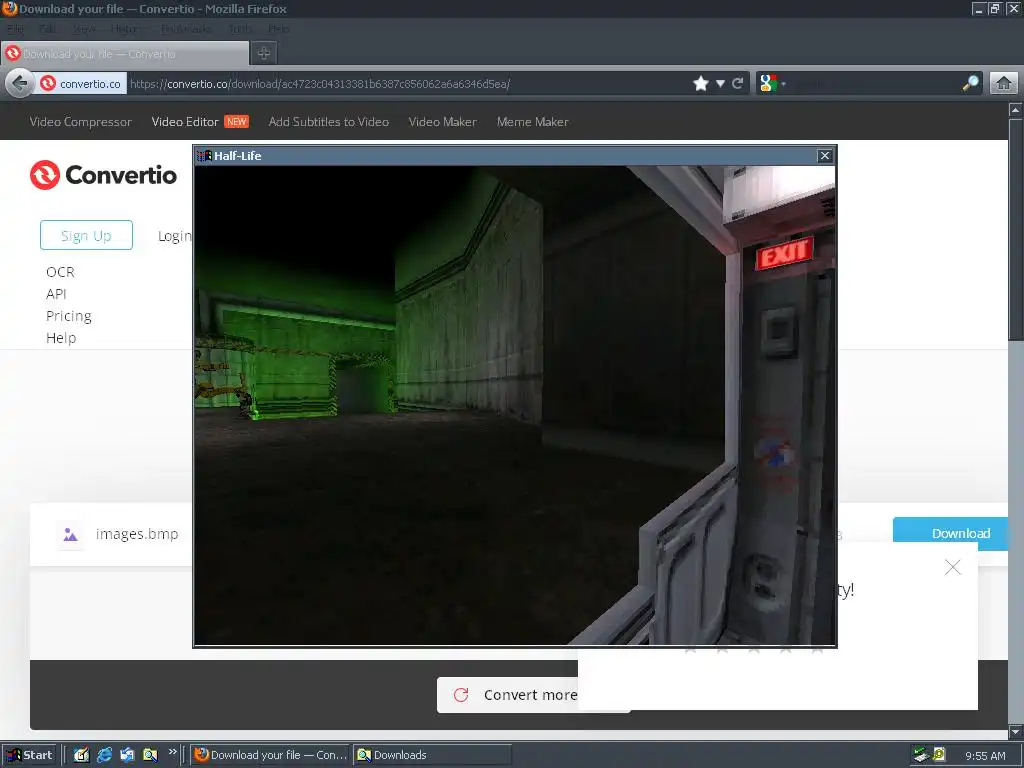This screenshot has width=1024, height=768.
Task: Open the Google search engine selector
Action: tap(771, 84)
